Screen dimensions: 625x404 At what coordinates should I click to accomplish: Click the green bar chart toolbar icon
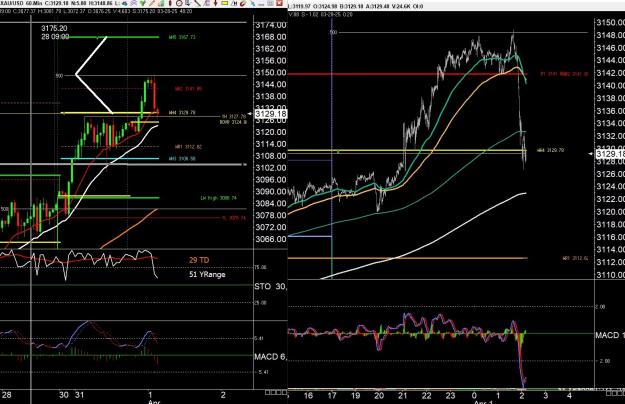(x=161, y=3)
